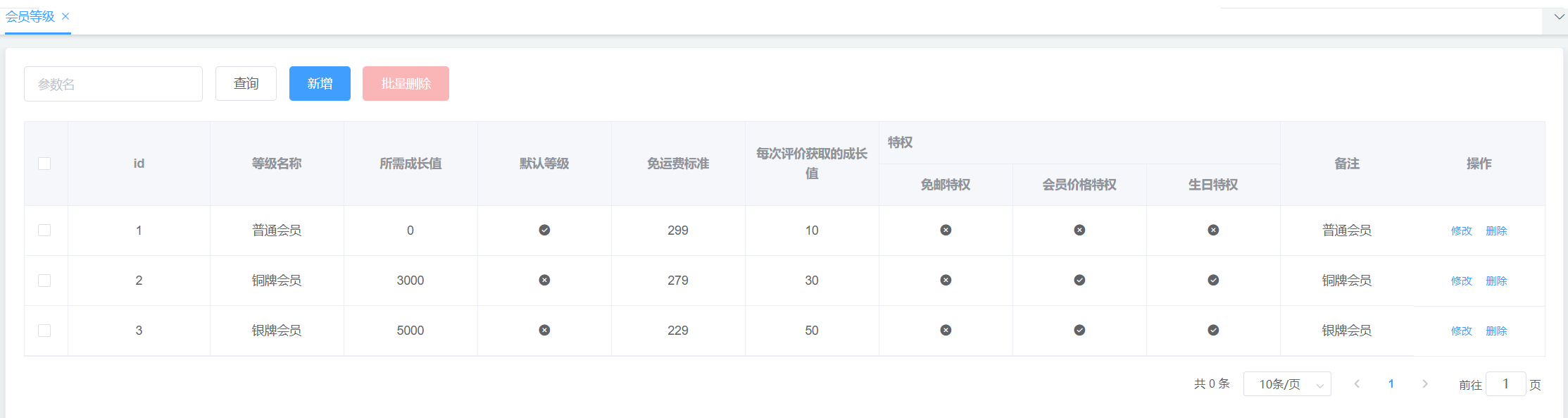Click the 操作 column header
This screenshot has width=1568, height=418.
point(1479,164)
